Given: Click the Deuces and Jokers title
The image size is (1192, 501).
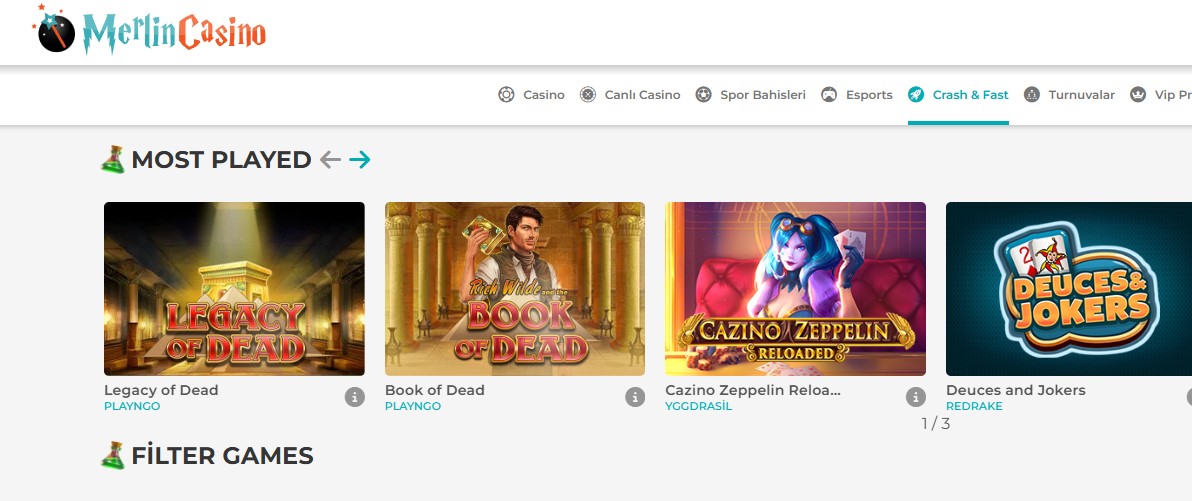Looking at the screenshot, I should [1016, 390].
